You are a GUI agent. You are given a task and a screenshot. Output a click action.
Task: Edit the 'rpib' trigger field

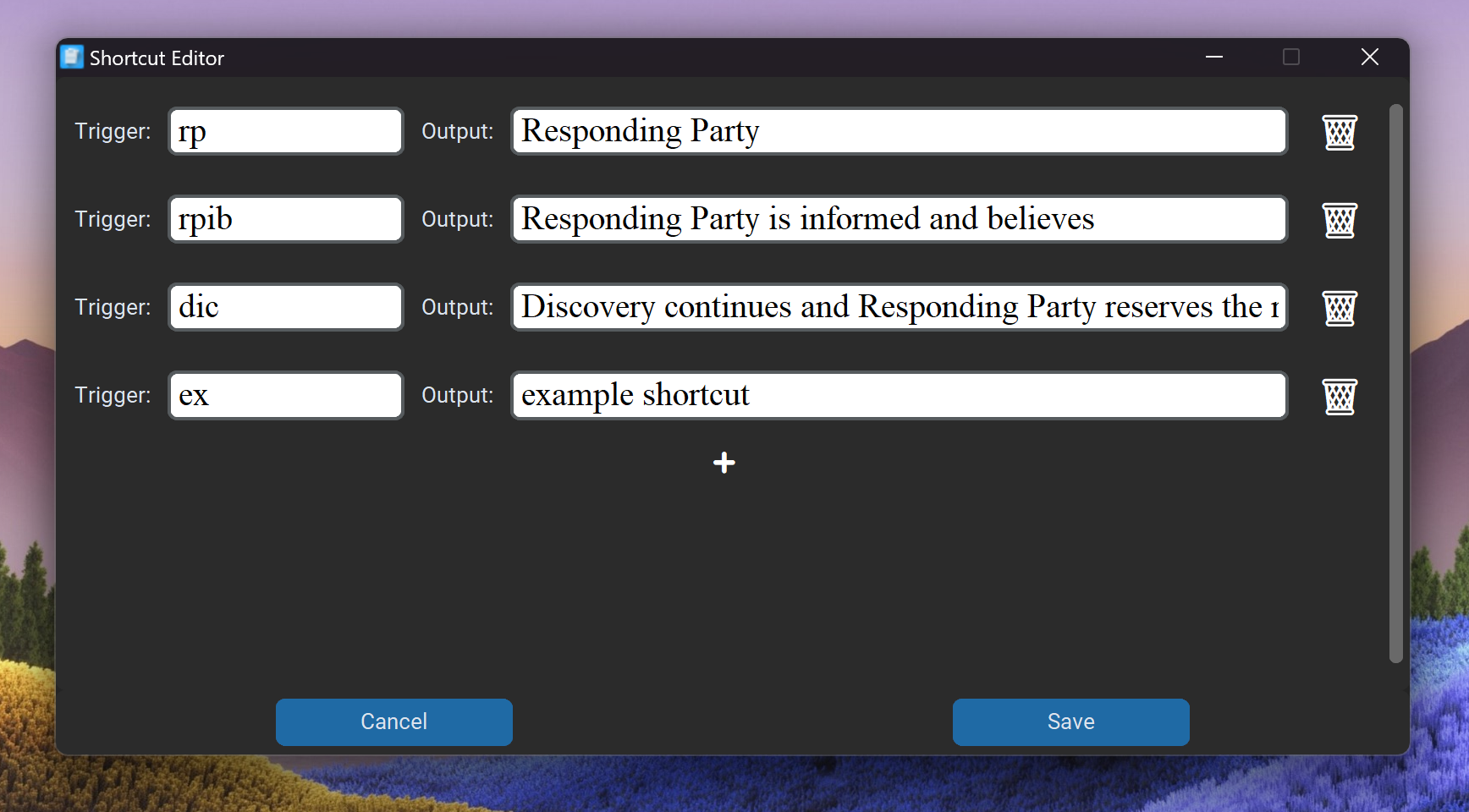tap(286, 220)
